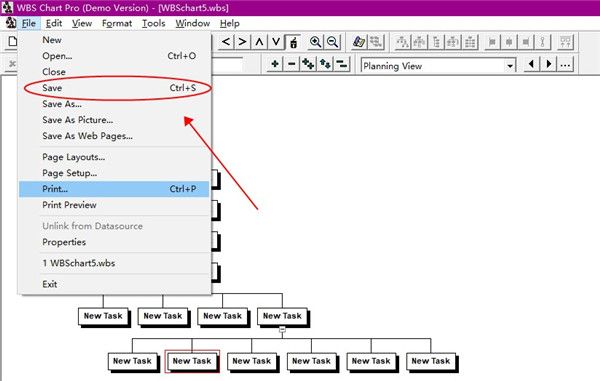Click the greyed figure-eight link icon
Screen dimensions: 600x381
543,42
